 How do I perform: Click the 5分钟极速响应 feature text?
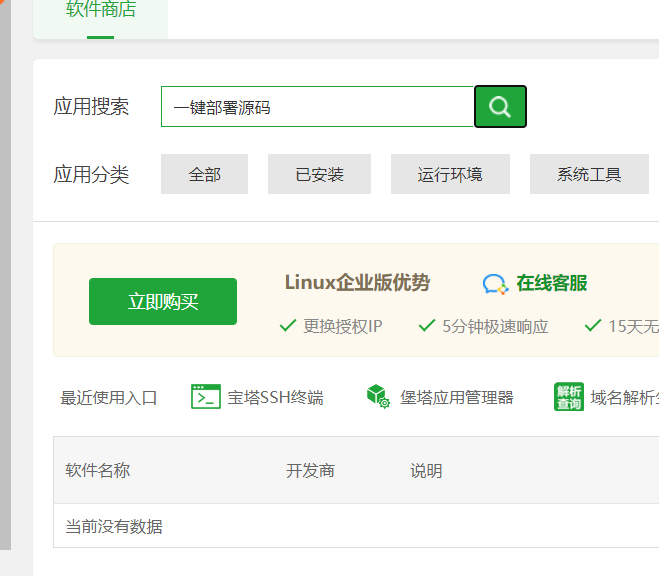(x=495, y=326)
